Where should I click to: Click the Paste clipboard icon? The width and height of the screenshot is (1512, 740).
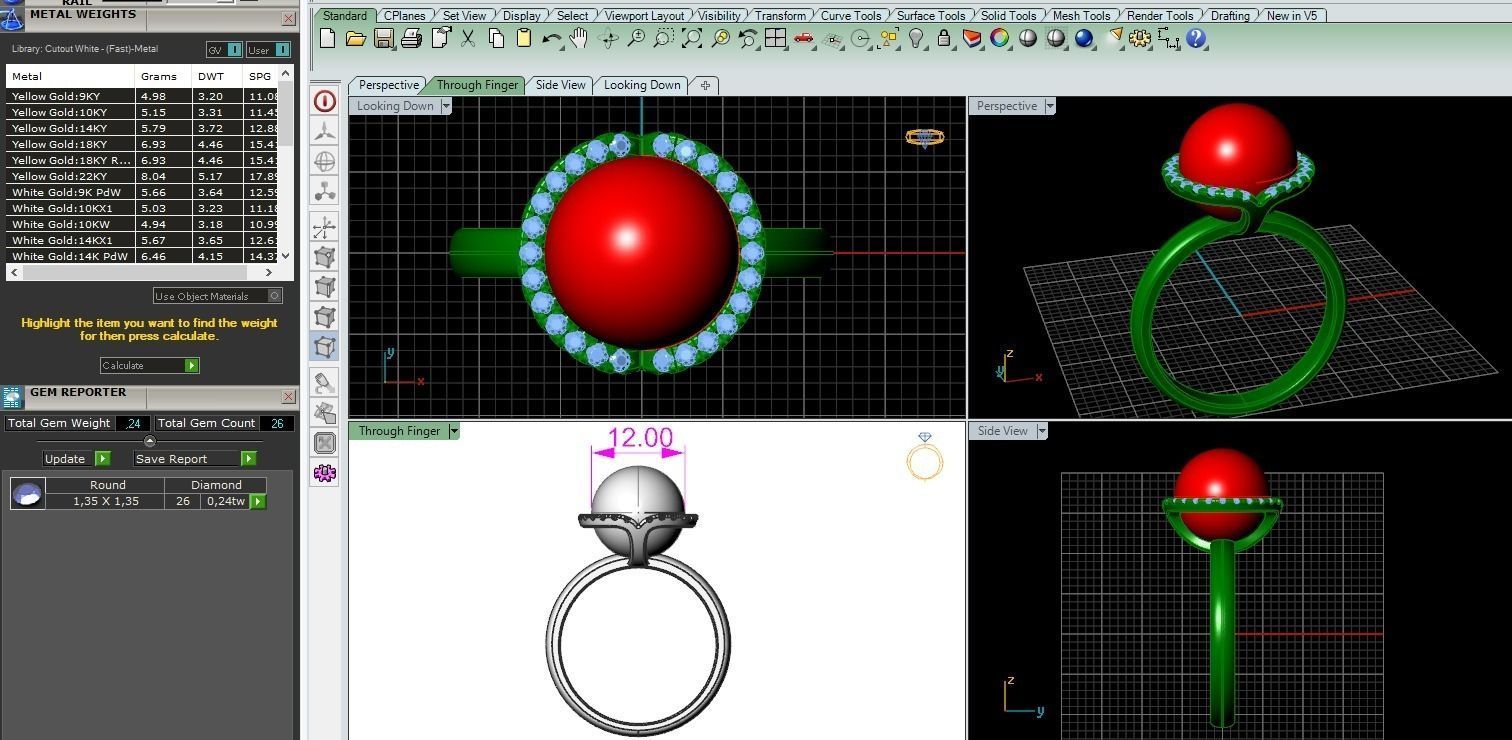point(523,39)
